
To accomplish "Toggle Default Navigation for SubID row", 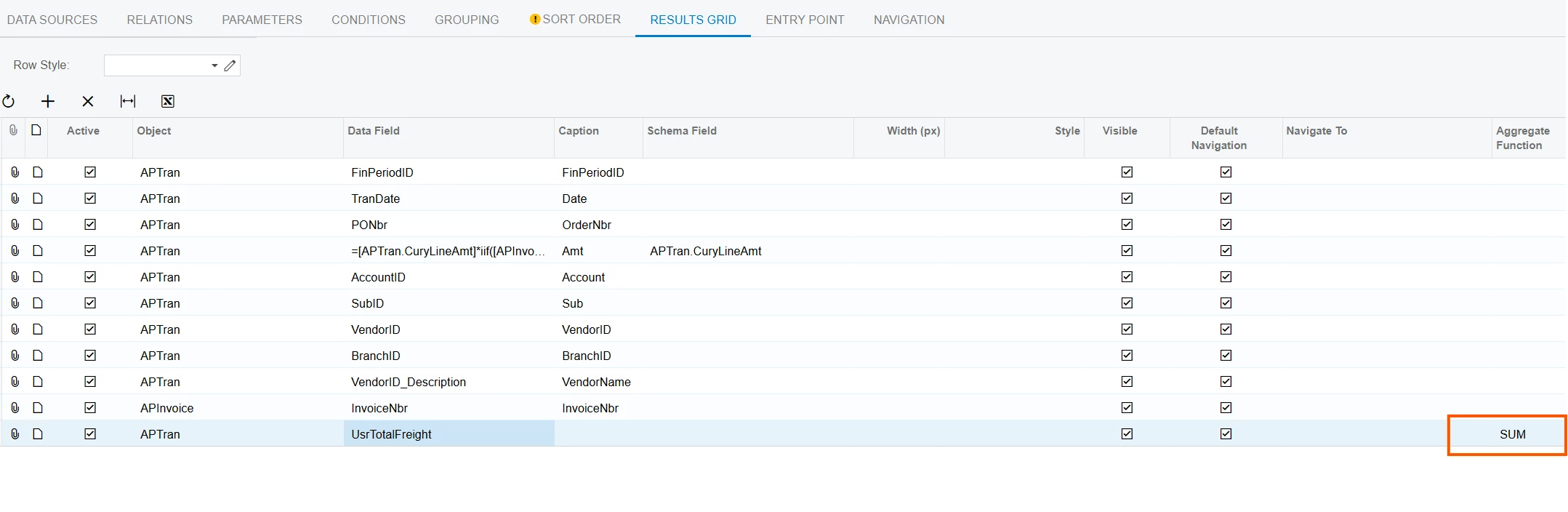I will (x=1226, y=303).
